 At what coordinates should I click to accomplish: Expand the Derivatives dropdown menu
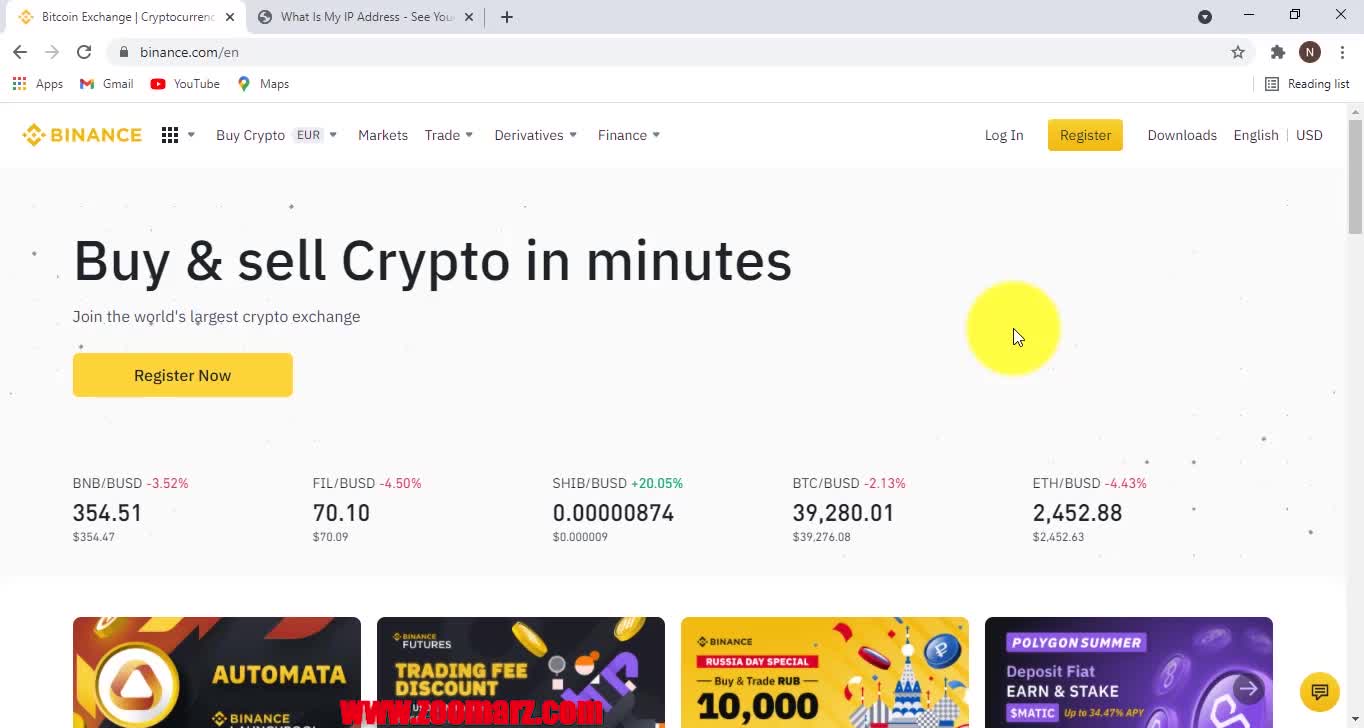pos(535,135)
